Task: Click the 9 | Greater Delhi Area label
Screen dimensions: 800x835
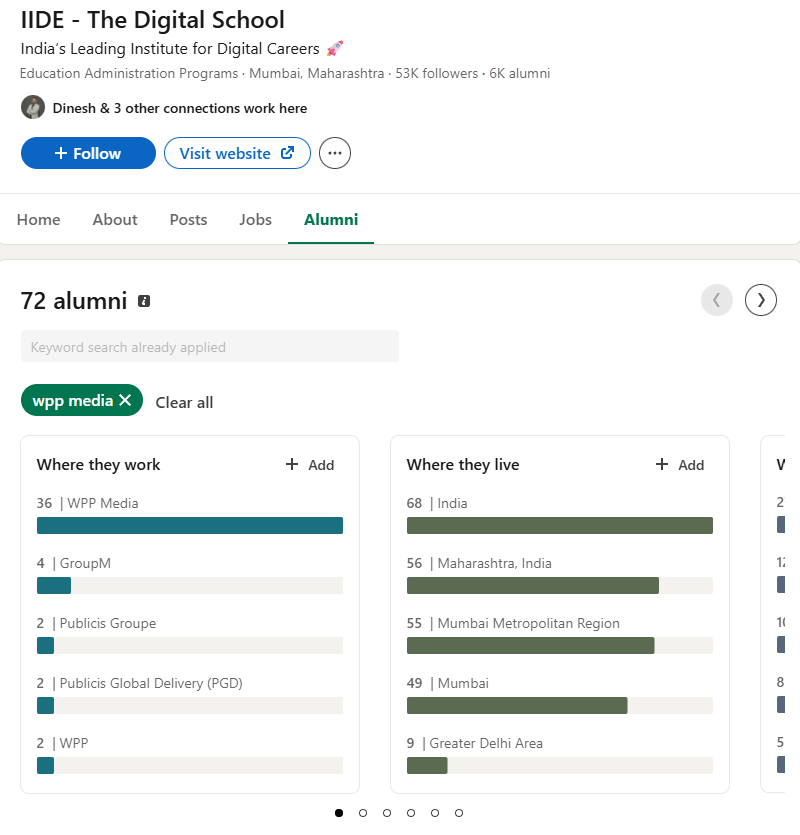Action: click(475, 743)
